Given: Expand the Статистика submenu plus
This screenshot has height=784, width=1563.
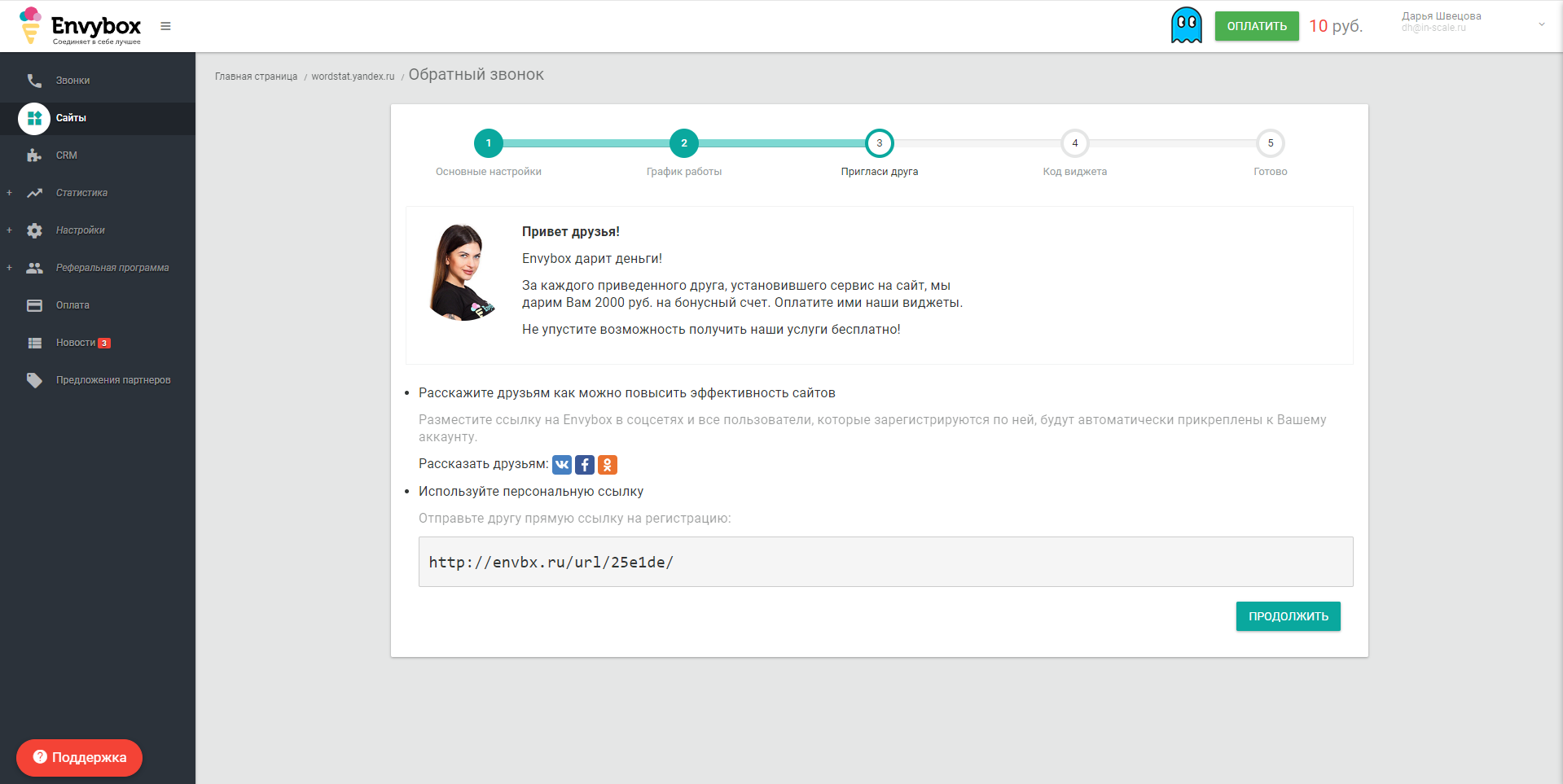Looking at the screenshot, I should (9, 193).
